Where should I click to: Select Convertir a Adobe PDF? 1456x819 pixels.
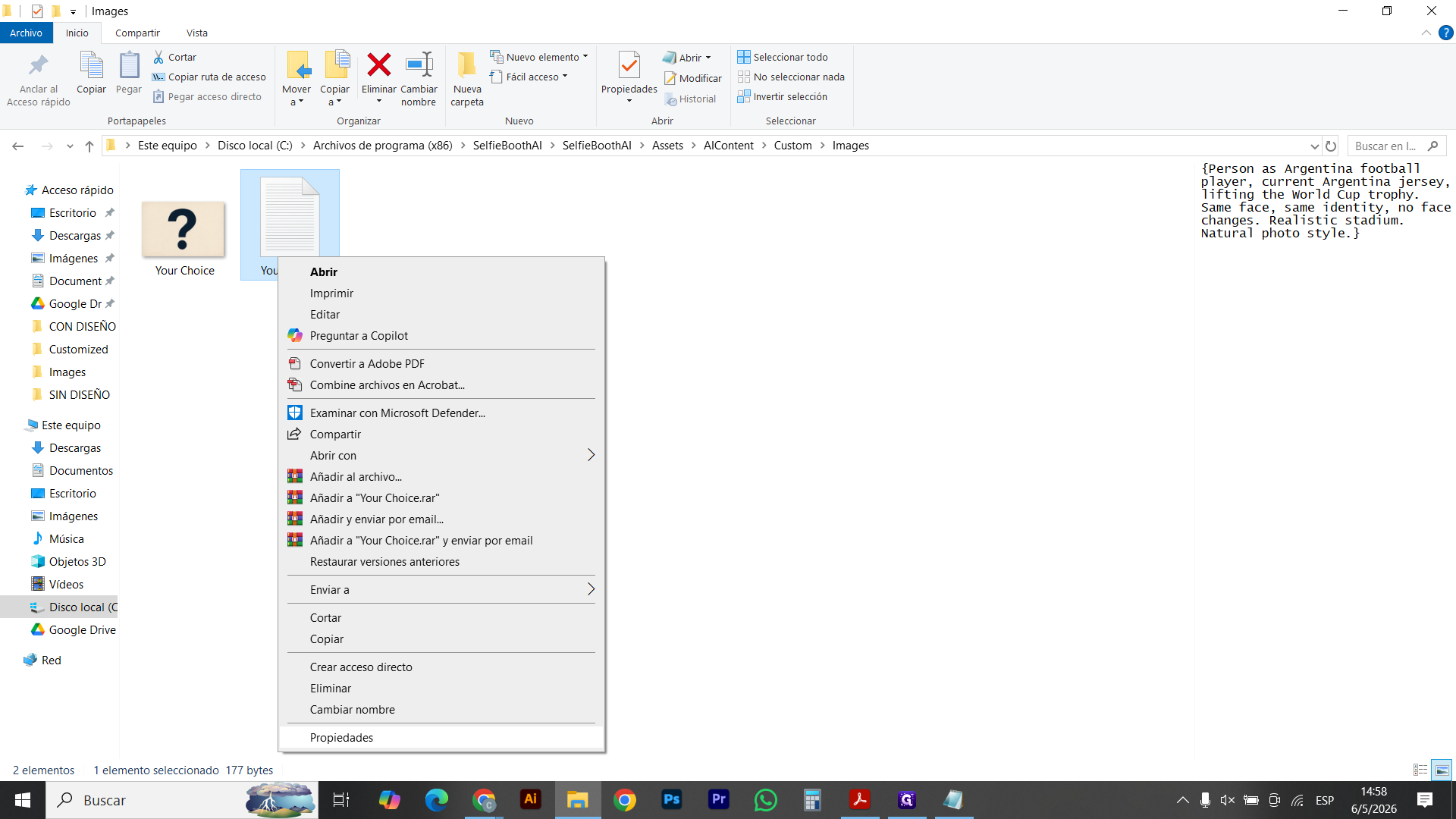click(x=441, y=363)
